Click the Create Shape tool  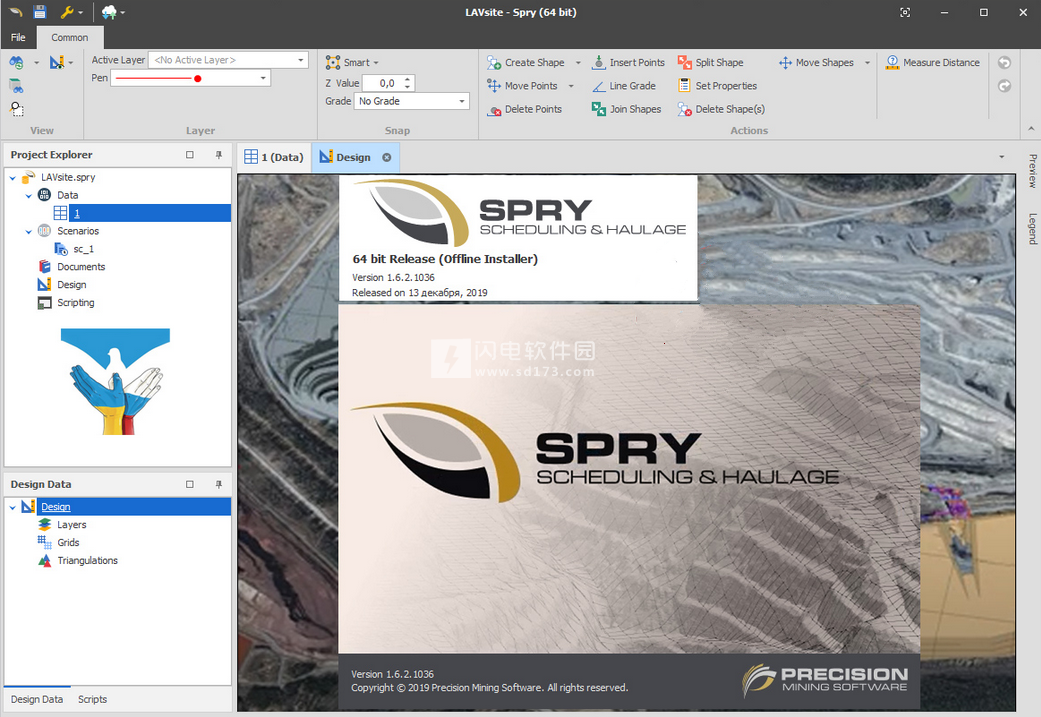[x=526, y=62]
